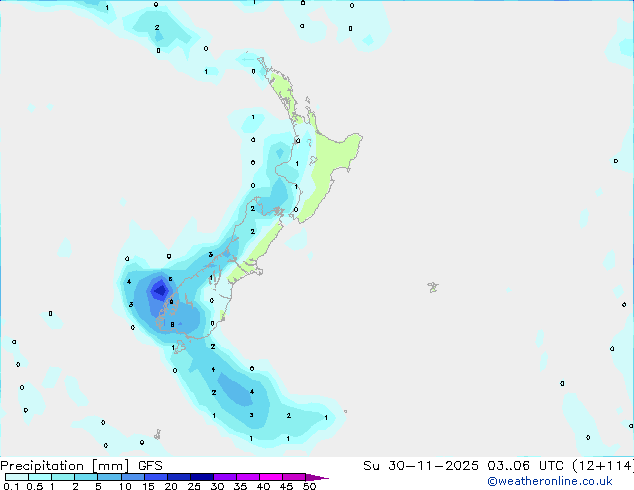
Task: Pick the 10–15 mm legend color swatch
Action: (132, 477)
